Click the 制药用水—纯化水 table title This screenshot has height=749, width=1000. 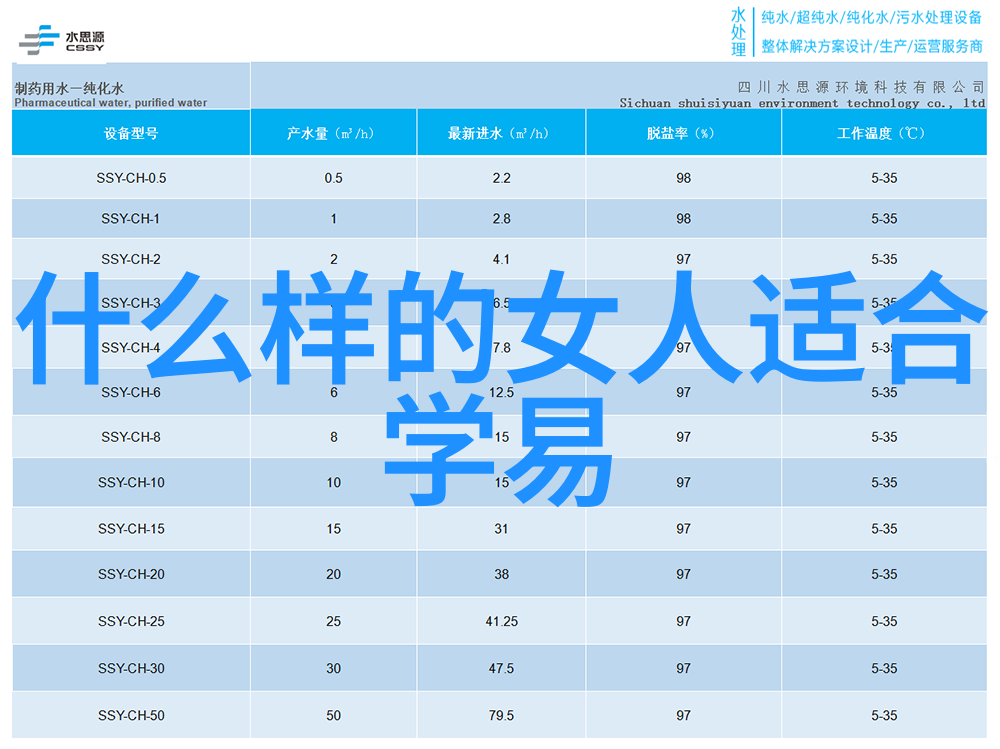77,88
